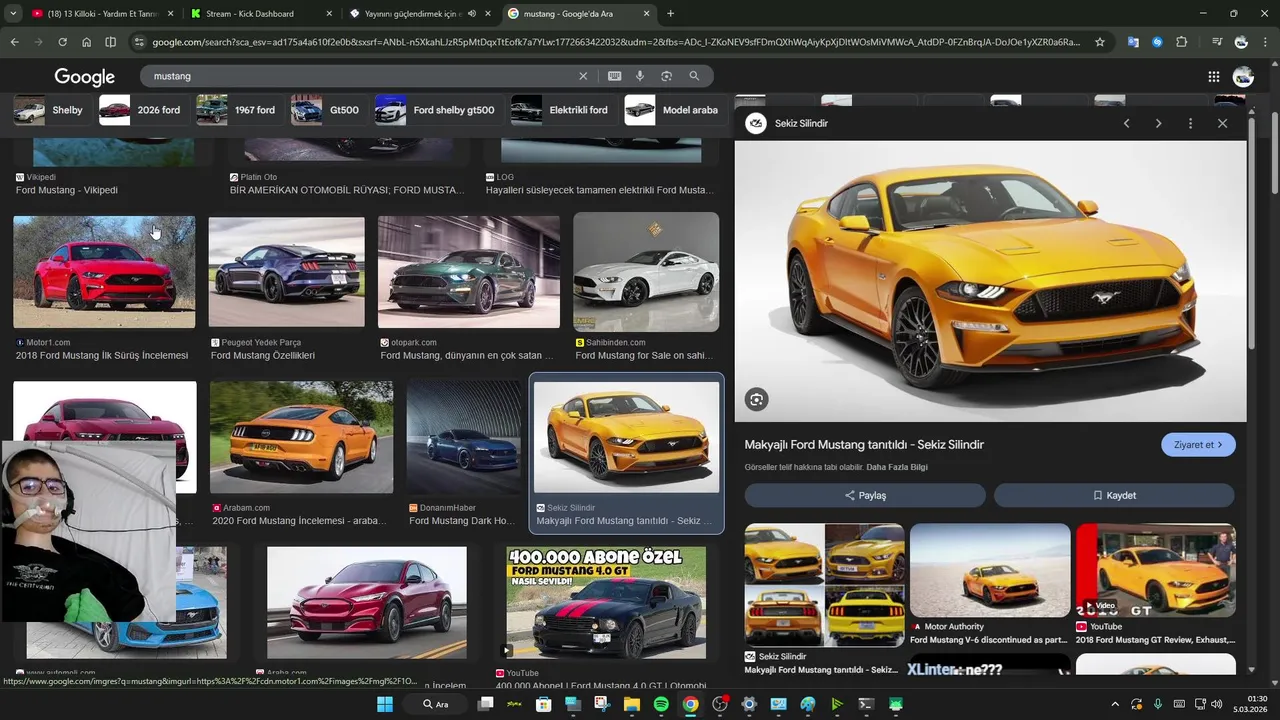Select the Shelby filter chip

click(x=50, y=110)
